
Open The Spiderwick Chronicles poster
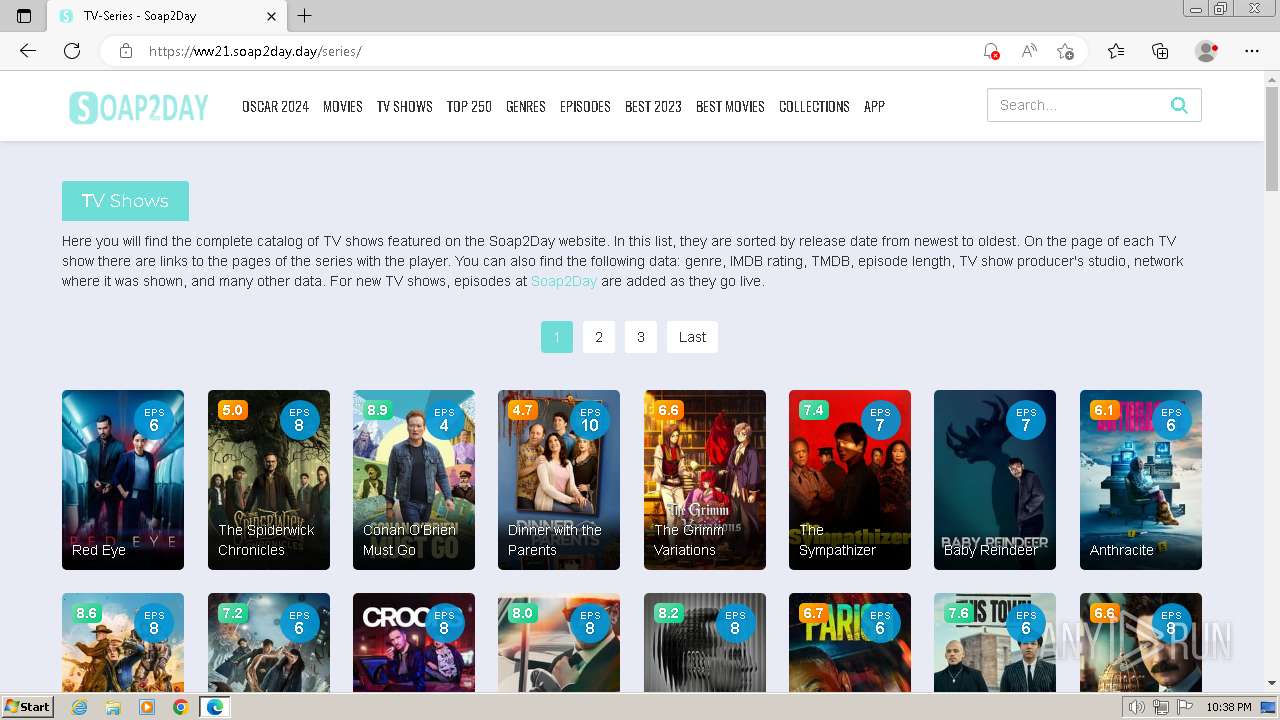tap(269, 480)
